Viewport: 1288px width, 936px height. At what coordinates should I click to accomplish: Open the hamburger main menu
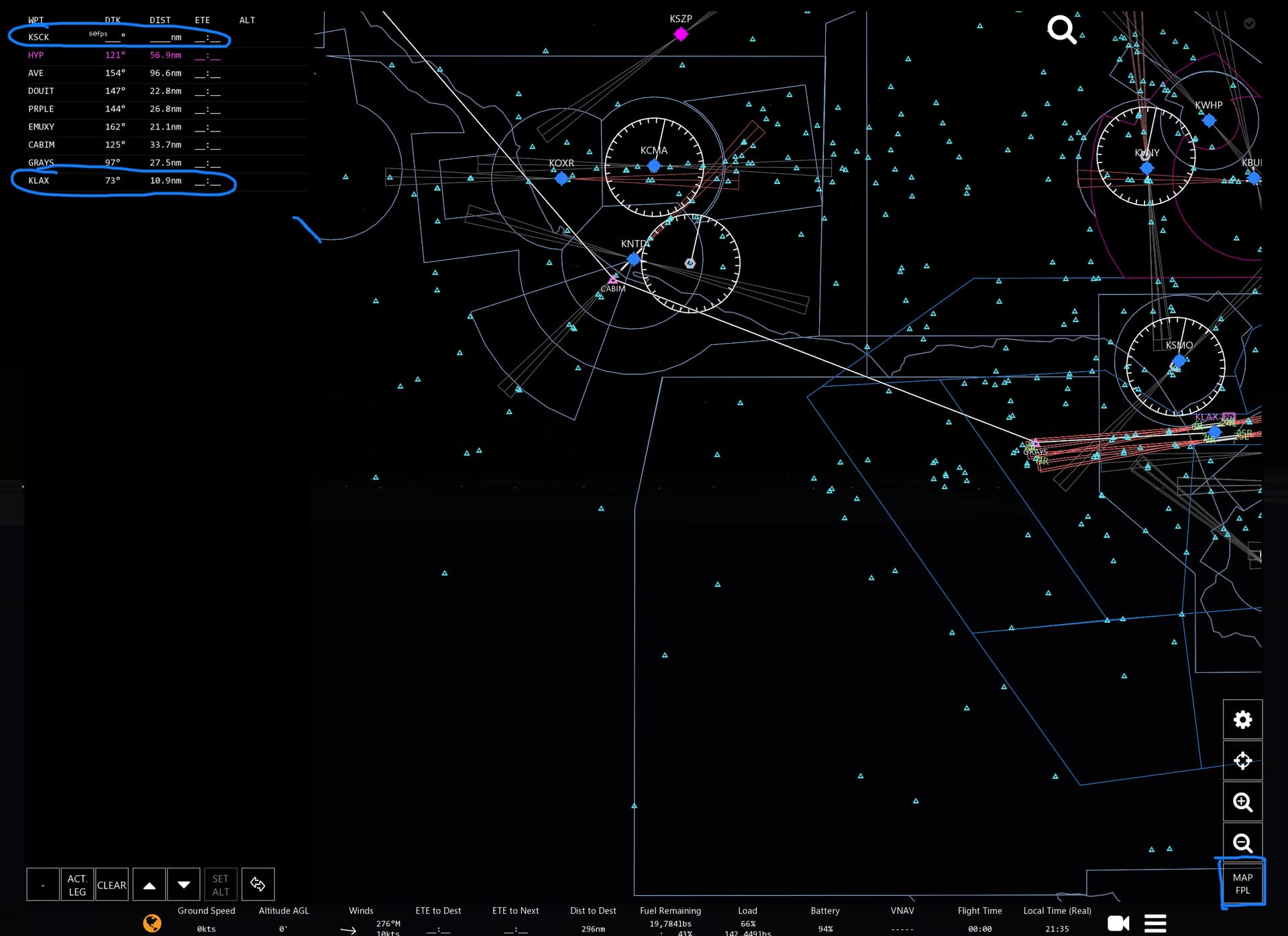pos(1155,923)
